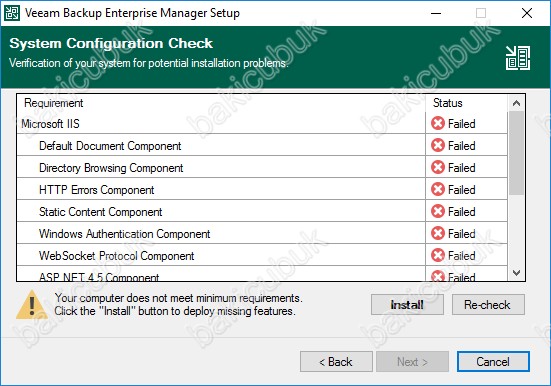This screenshot has height=386, width=551.
Task: Click the requirements list scrollbar thumb
Action: pos(516,153)
